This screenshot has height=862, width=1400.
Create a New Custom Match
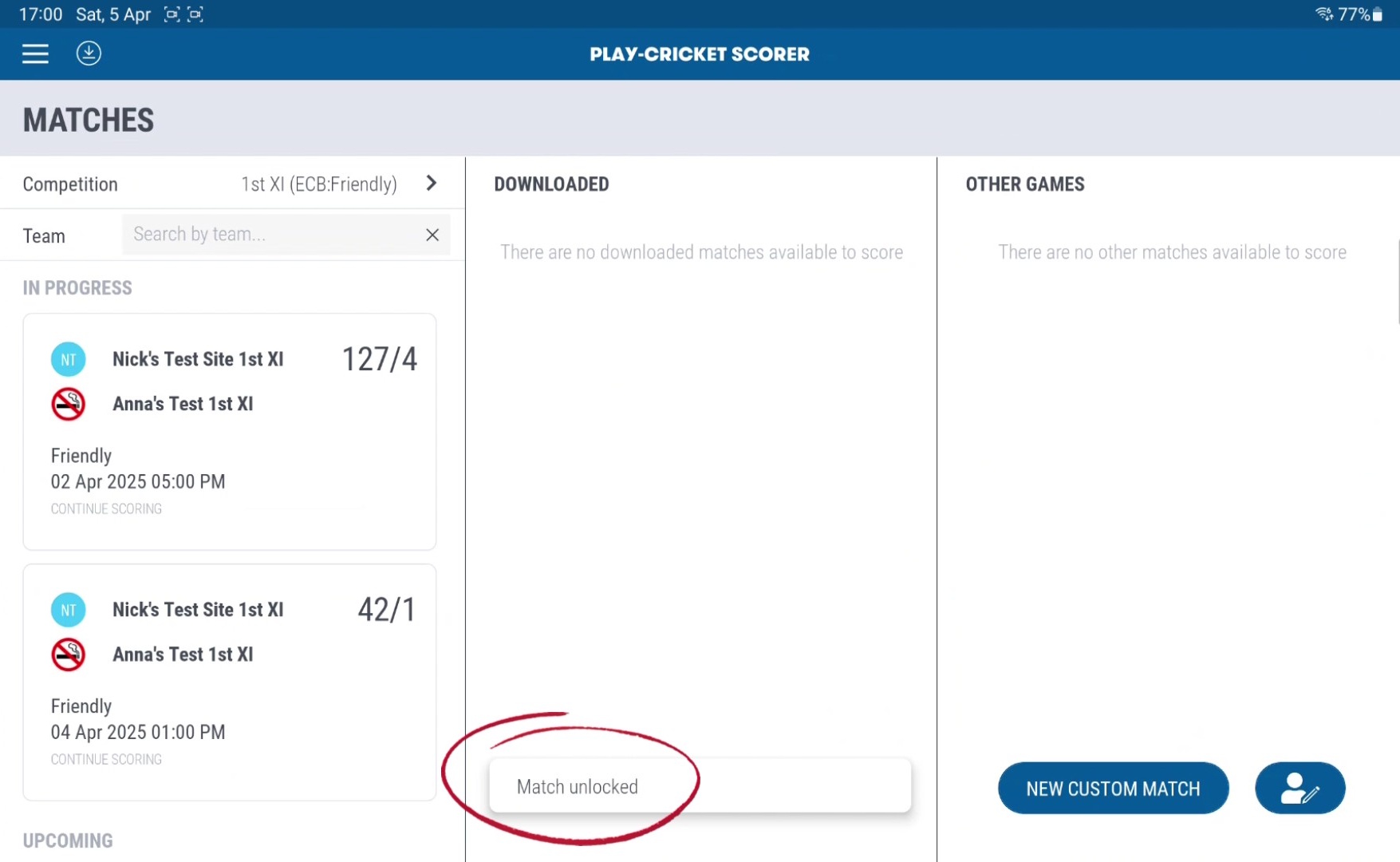point(1113,789)
